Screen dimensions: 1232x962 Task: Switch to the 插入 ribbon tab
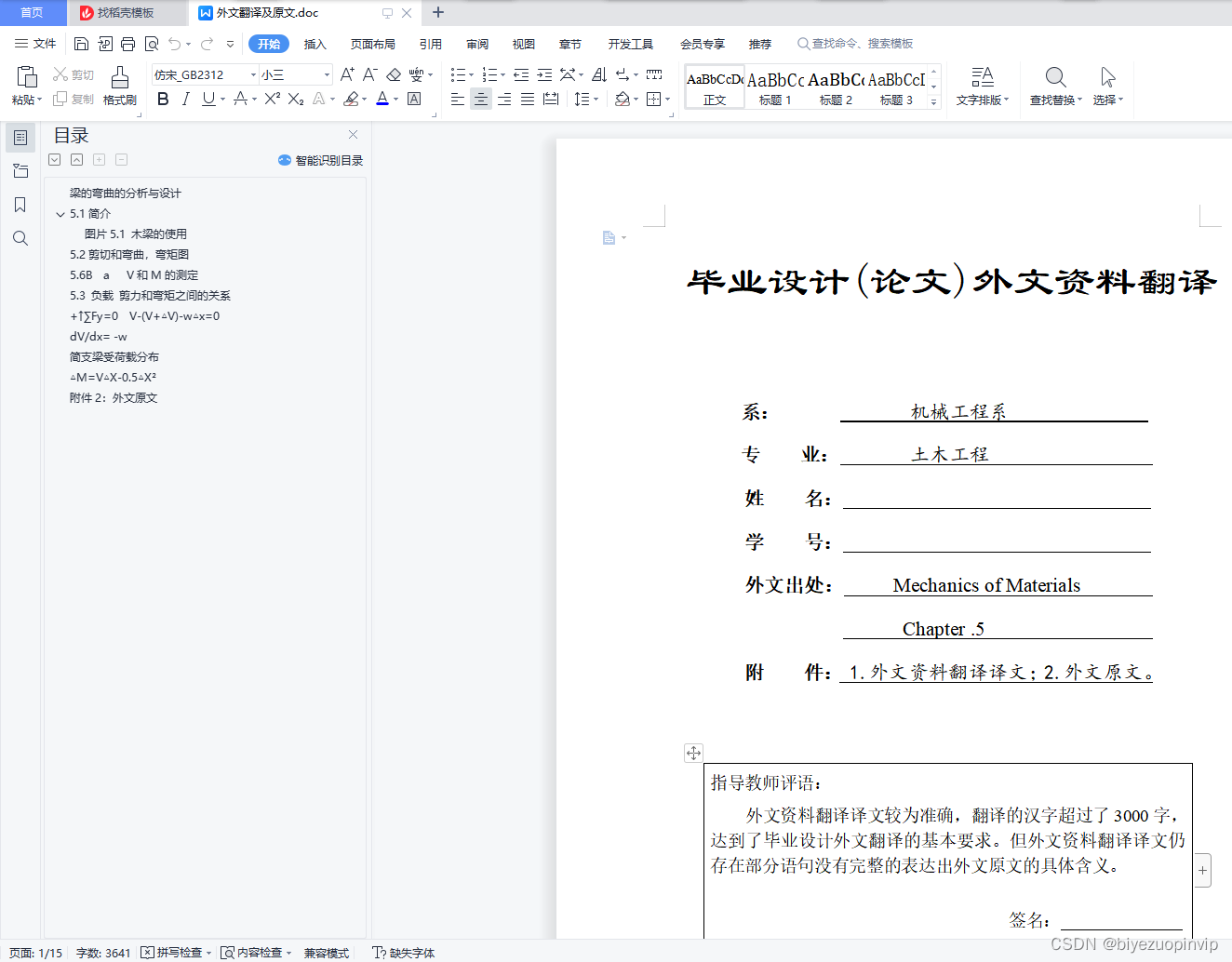tap(315, 44)
